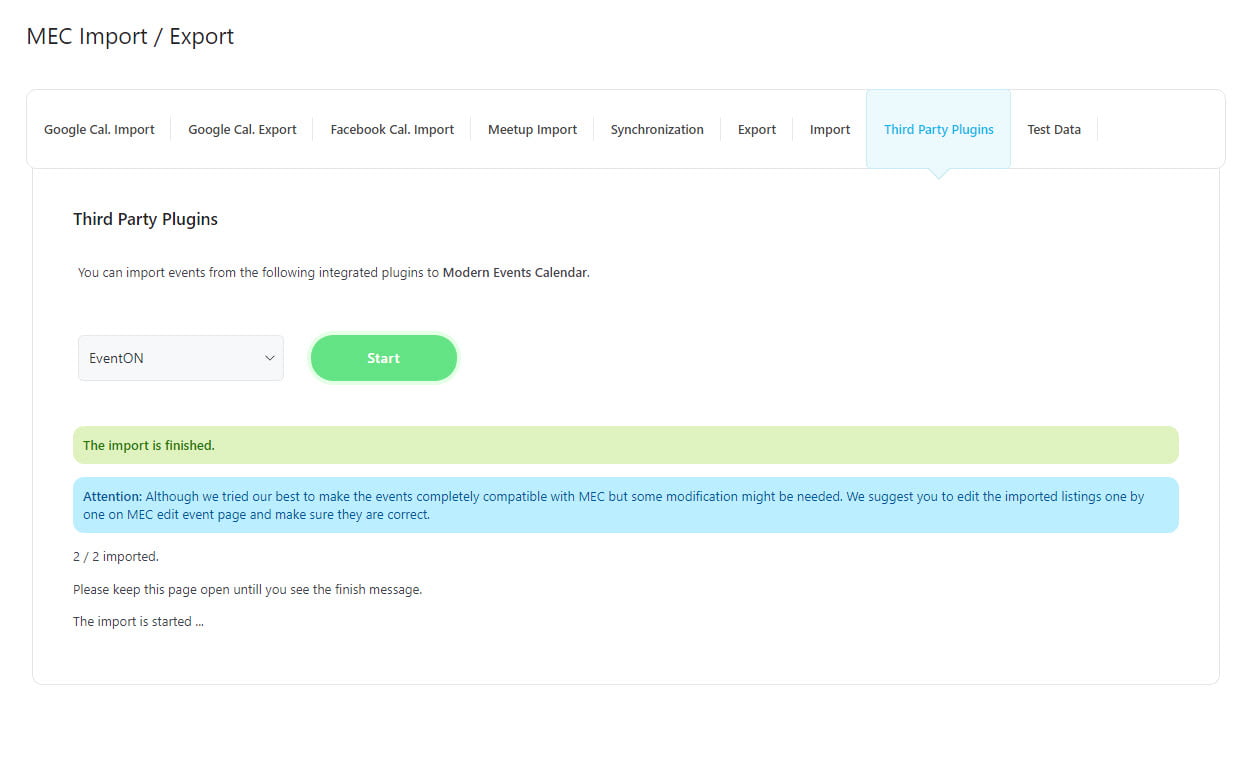Click the bold 'Modern Events Calendar' text
The height and width of the screenshot is (763, 1258).
(x=514, y=272)
